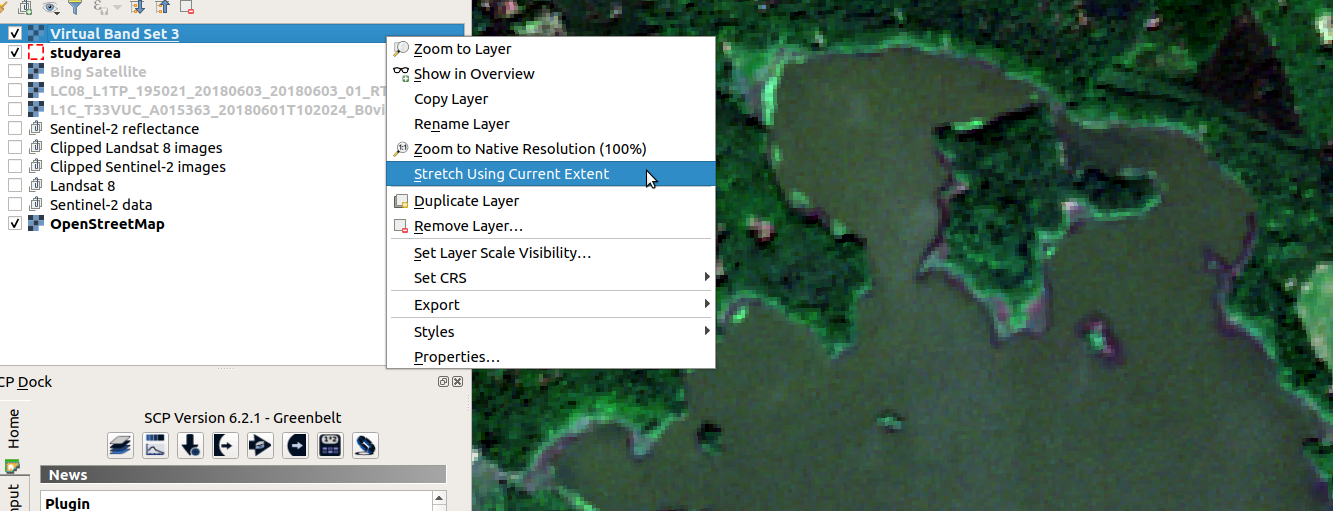Open SCP Postprocessing icon
The height and width of the screenshot is (511, 1333).
[296, 445]
